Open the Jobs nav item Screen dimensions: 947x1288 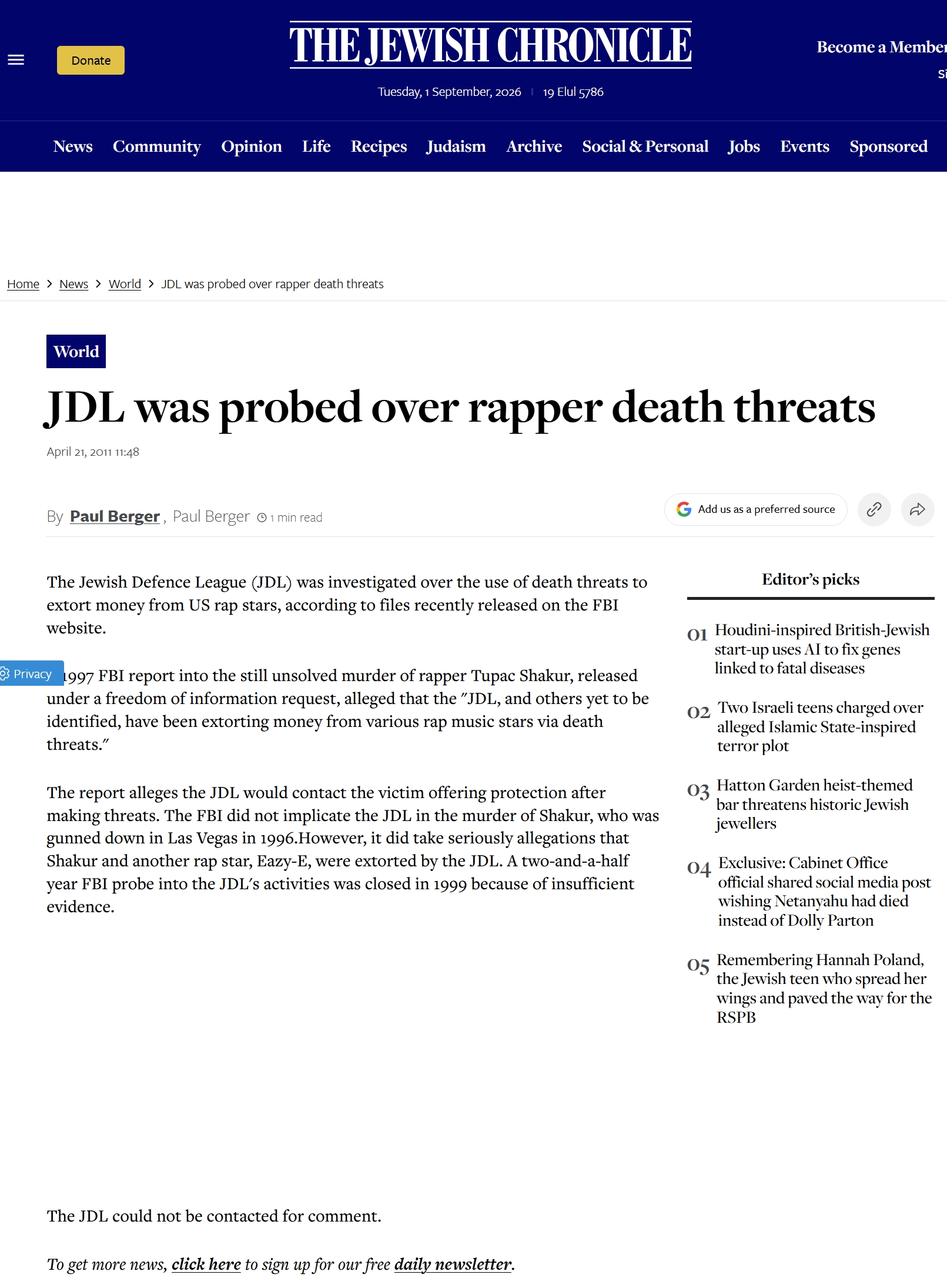click(x=744, y=146)
